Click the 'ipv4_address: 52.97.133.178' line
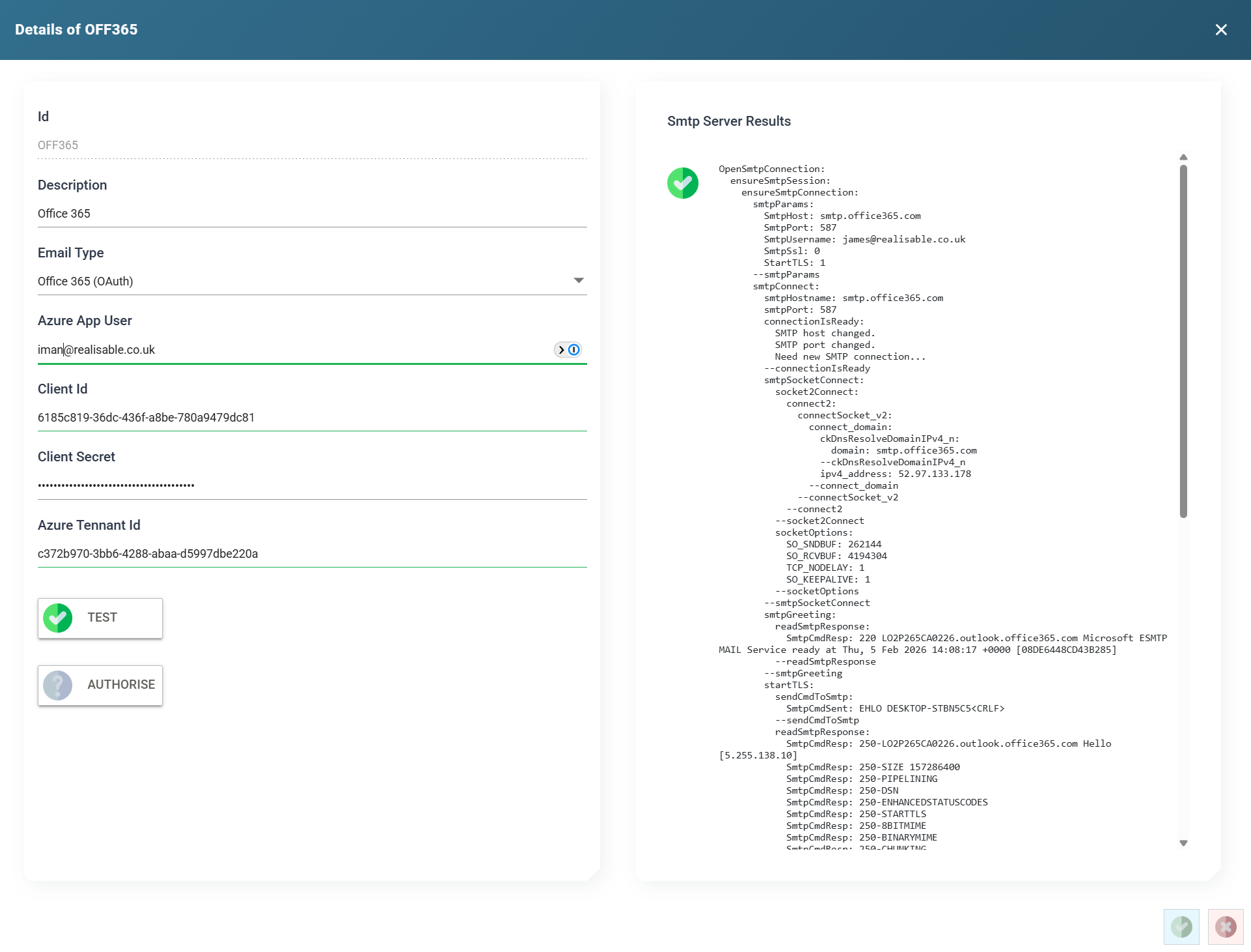The height and width of the screenshot is (952, 1251). point(895,474)
